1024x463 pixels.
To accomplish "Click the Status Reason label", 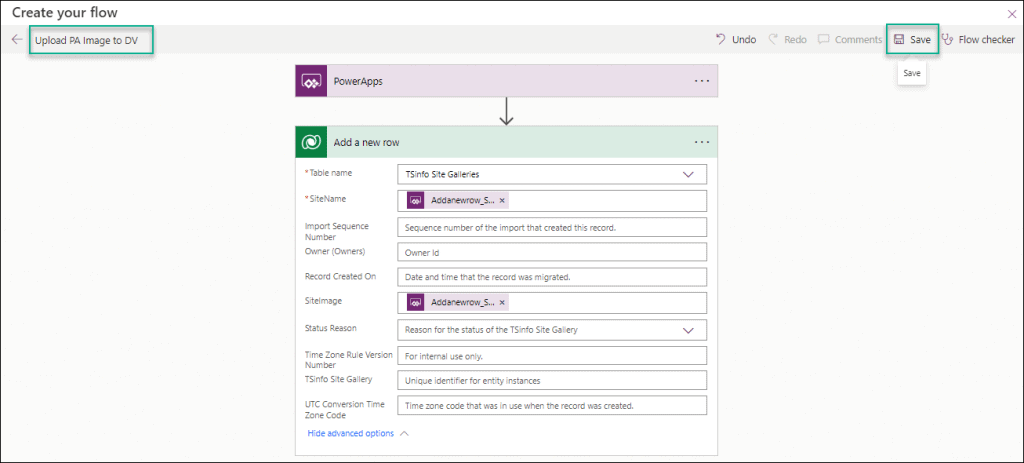I will (x=330, y=328).
